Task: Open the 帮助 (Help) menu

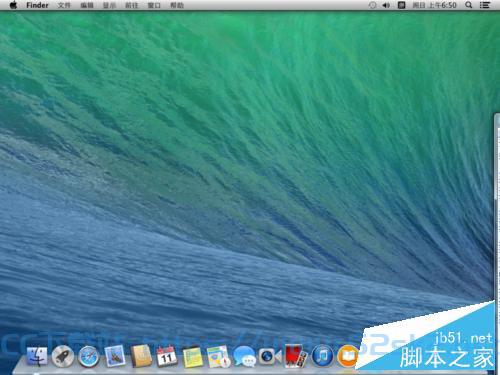Action: click(x=177, y=5)
